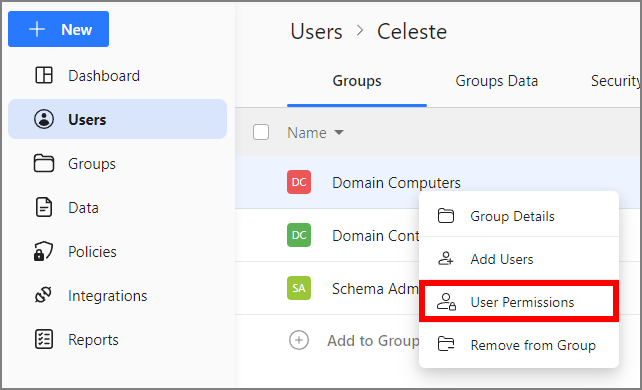Click the plus icon on New button
Image resolution: width=642 pixels, height=390 pixels.
[37, 29]
